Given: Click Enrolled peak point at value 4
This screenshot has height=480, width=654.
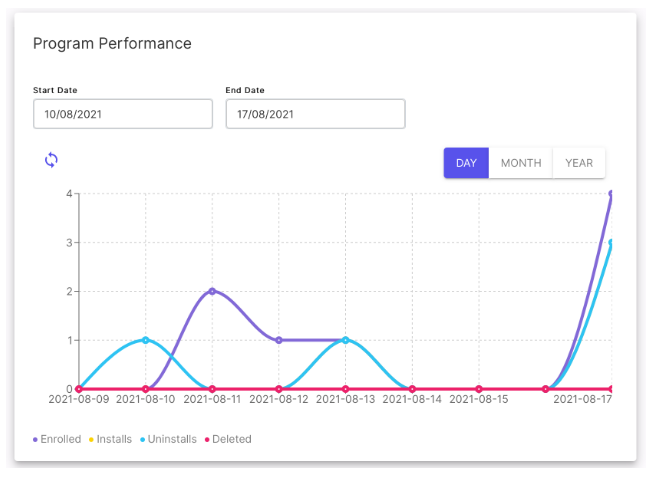Looking at the screenshot, I should point(611,194).
